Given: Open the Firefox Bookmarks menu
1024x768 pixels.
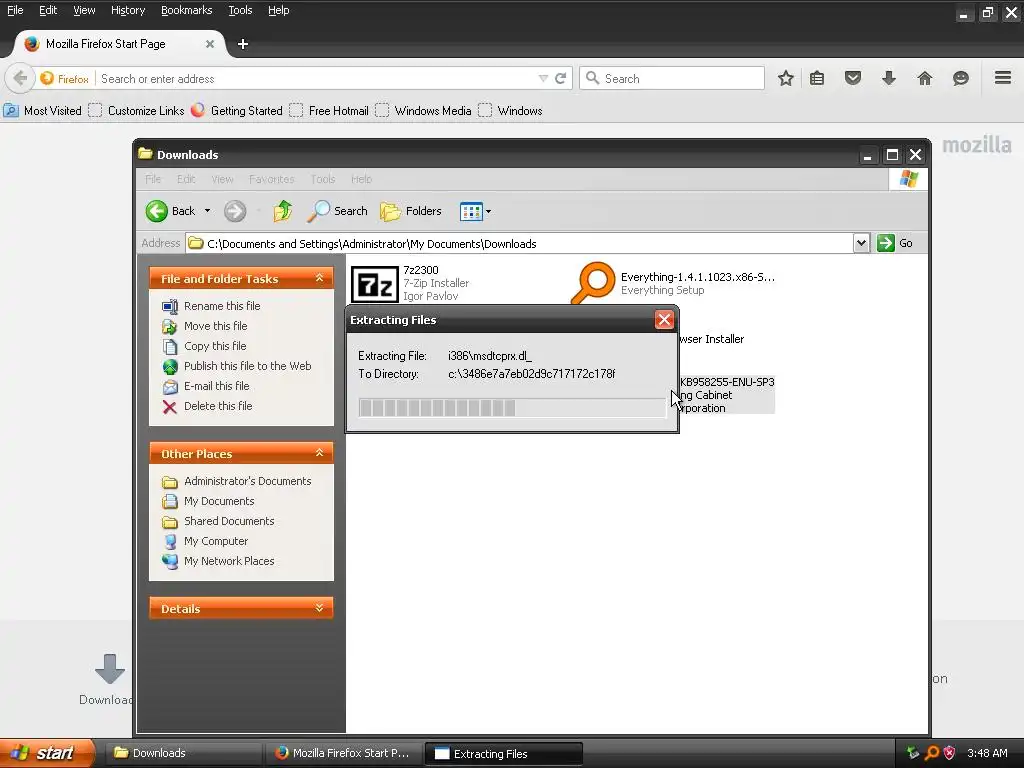Looking at the screenshot, I should click(186, 10).
